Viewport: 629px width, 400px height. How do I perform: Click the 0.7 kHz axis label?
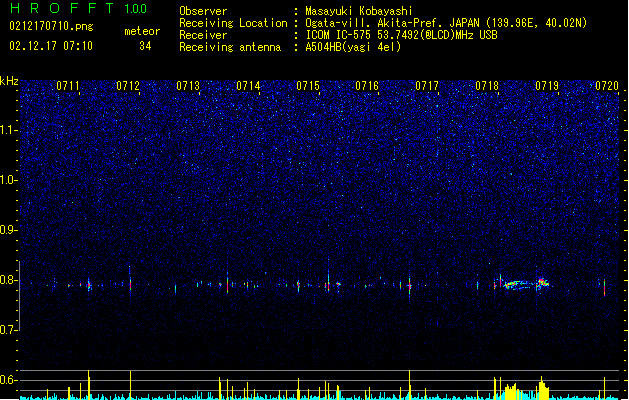click(9, 330)
